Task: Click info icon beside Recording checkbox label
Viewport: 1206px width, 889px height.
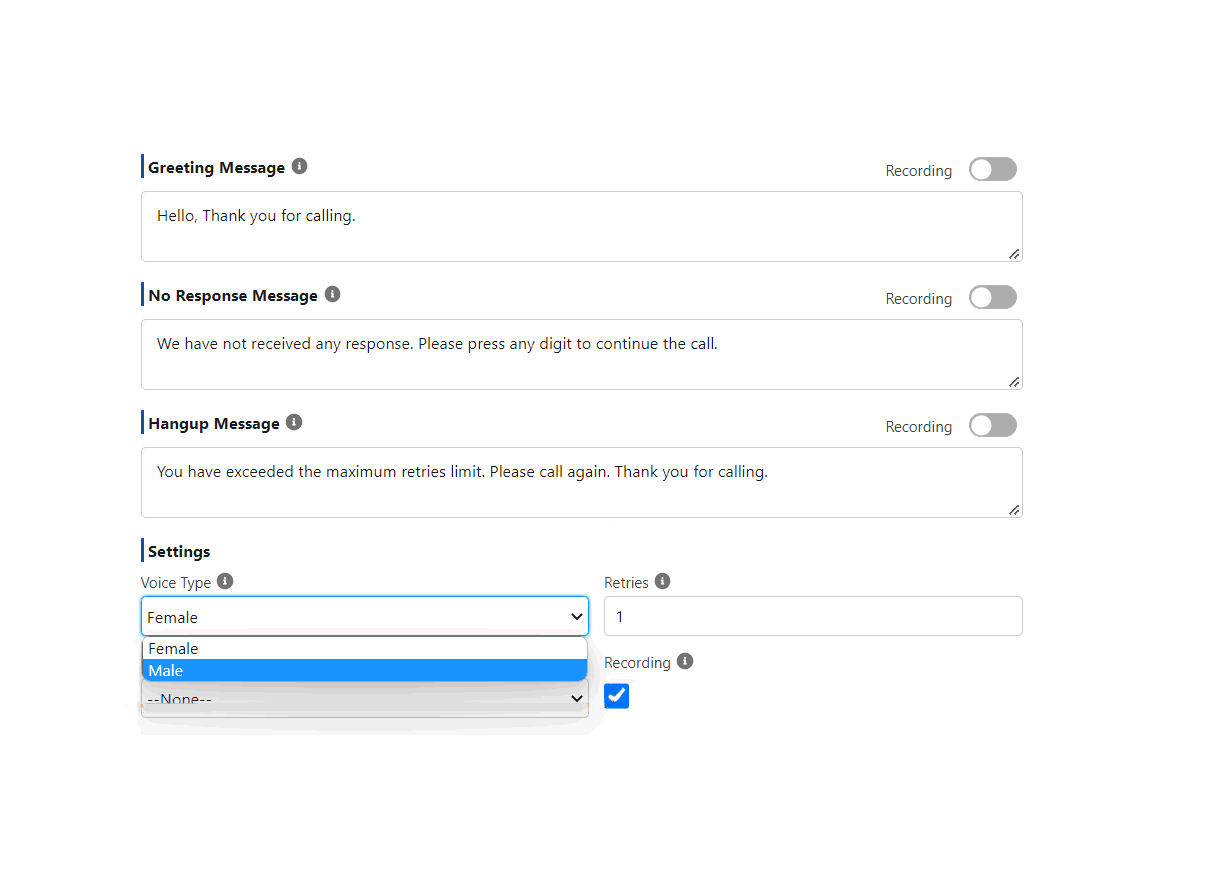Action: coord(684,661)
